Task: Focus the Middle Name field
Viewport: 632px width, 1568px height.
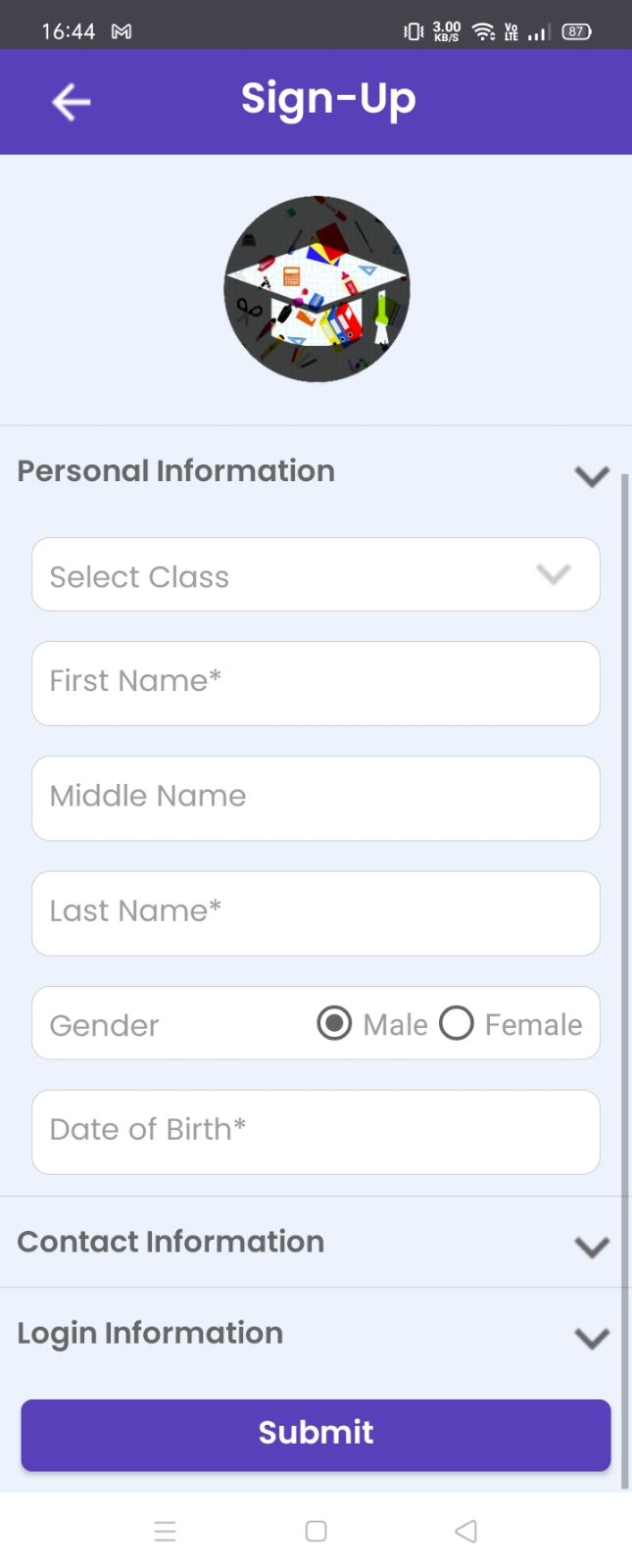Action: 316,798
